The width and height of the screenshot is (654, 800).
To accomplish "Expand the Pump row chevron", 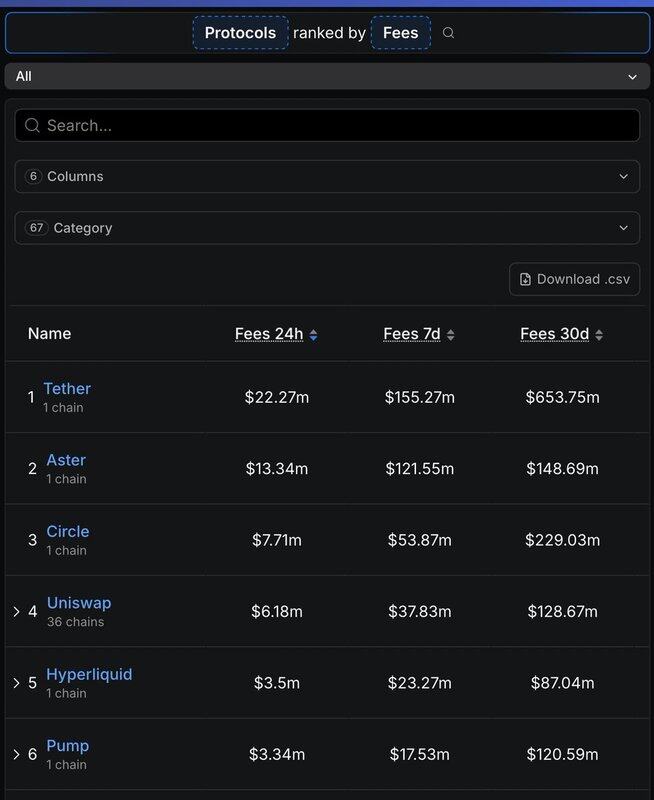I will tap(16, 754).
